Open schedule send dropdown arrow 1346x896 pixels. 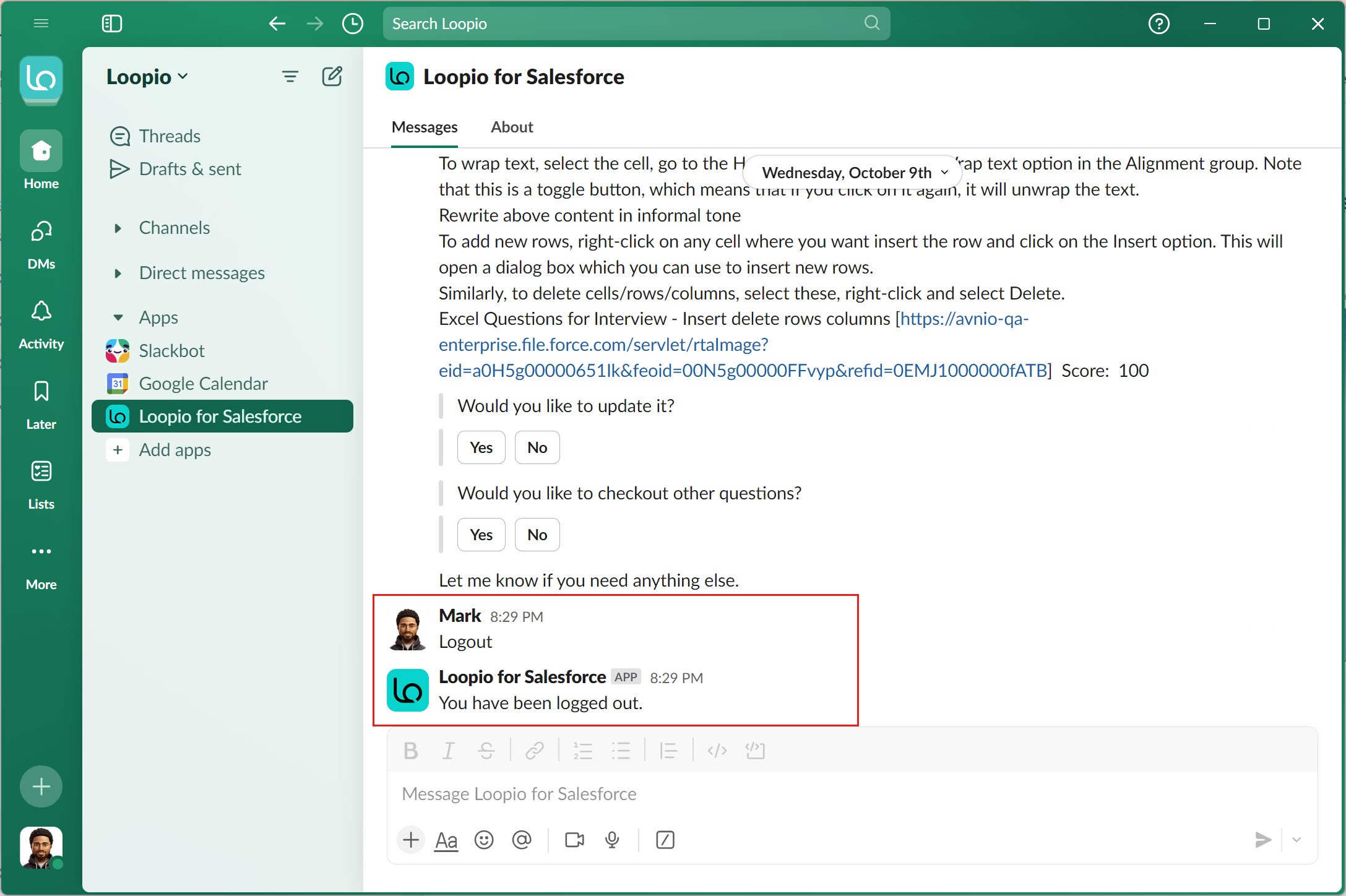1297,840
